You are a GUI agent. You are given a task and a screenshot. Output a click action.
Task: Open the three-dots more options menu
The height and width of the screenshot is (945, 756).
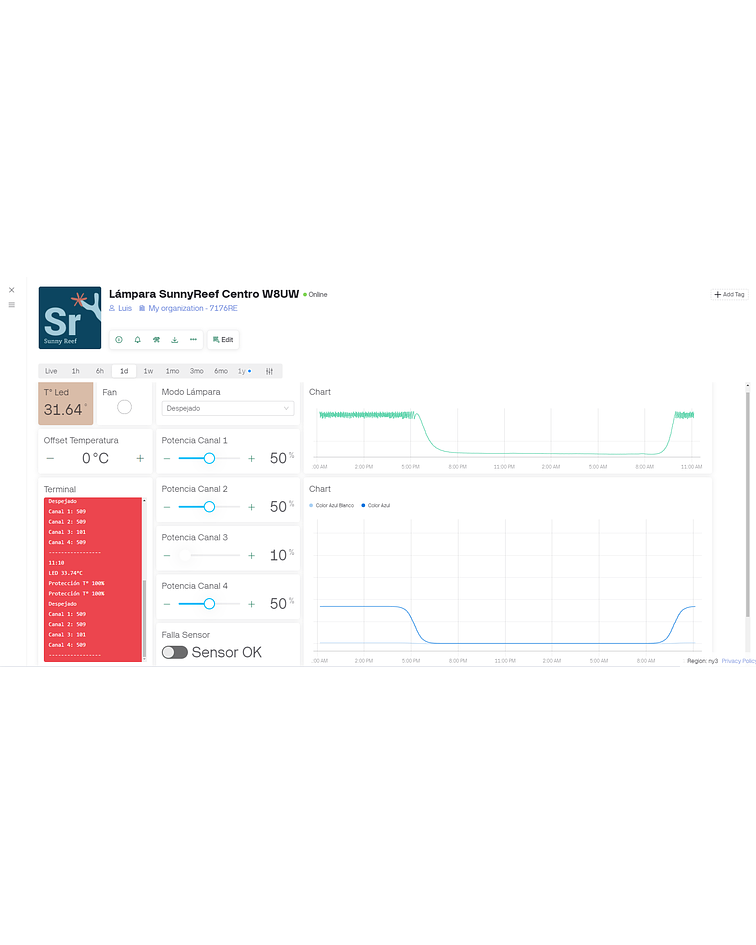coord(193,340)
